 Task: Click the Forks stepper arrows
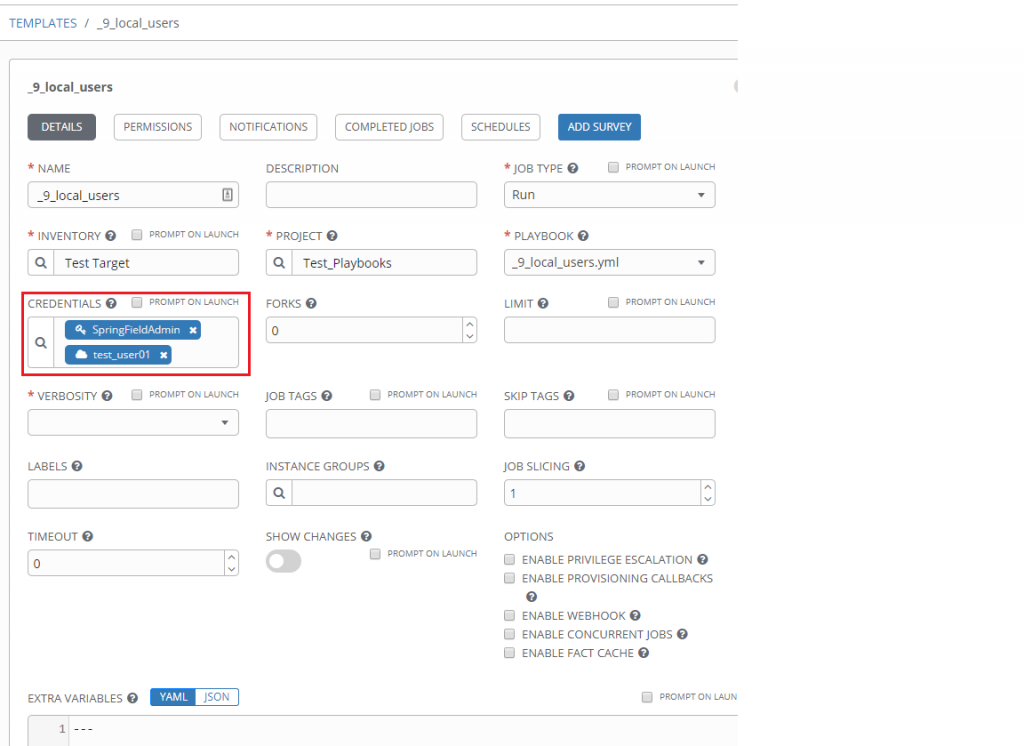(470, 330)
